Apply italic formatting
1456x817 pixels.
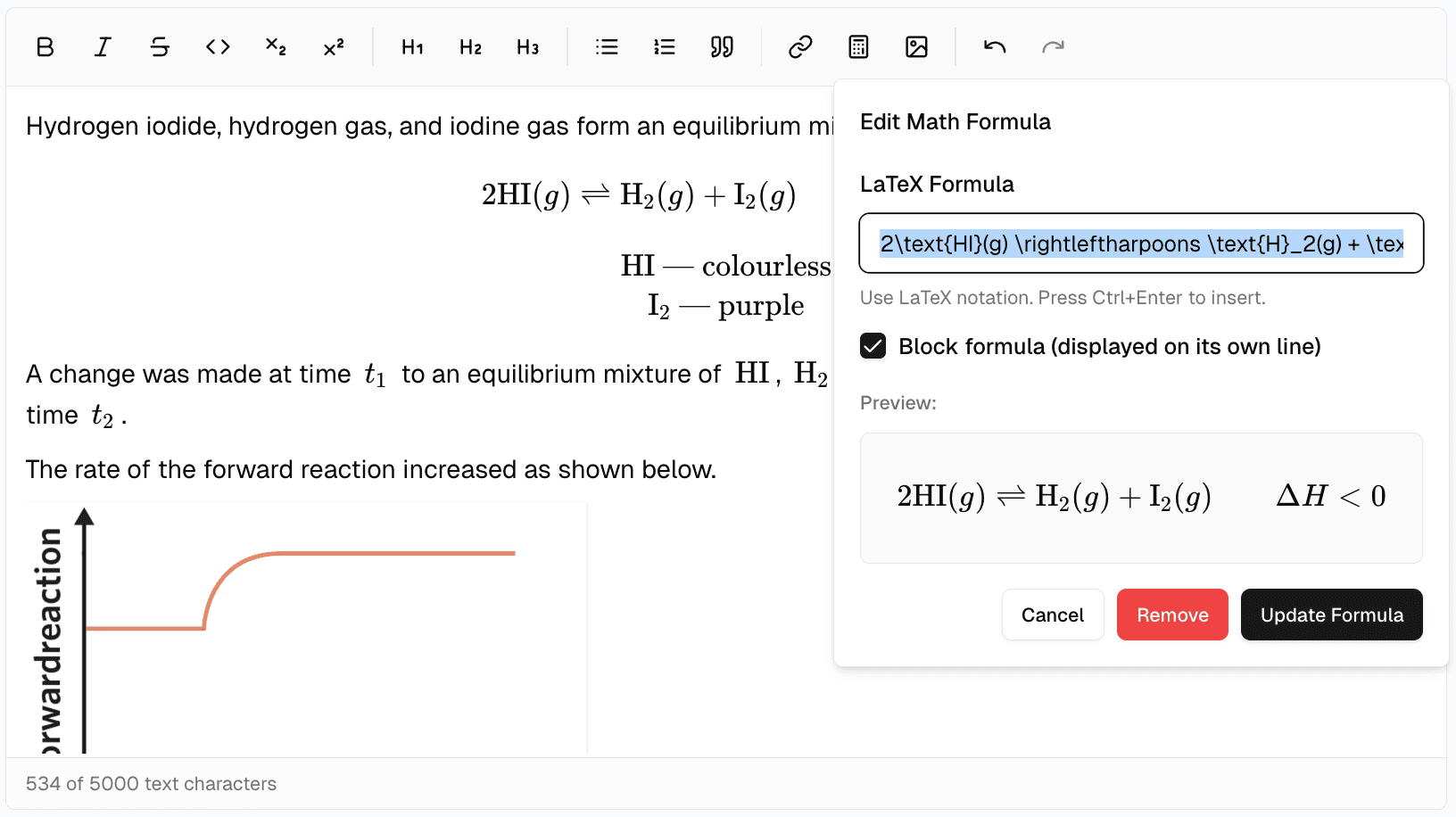pyautogui.click(x=102, y=46)
